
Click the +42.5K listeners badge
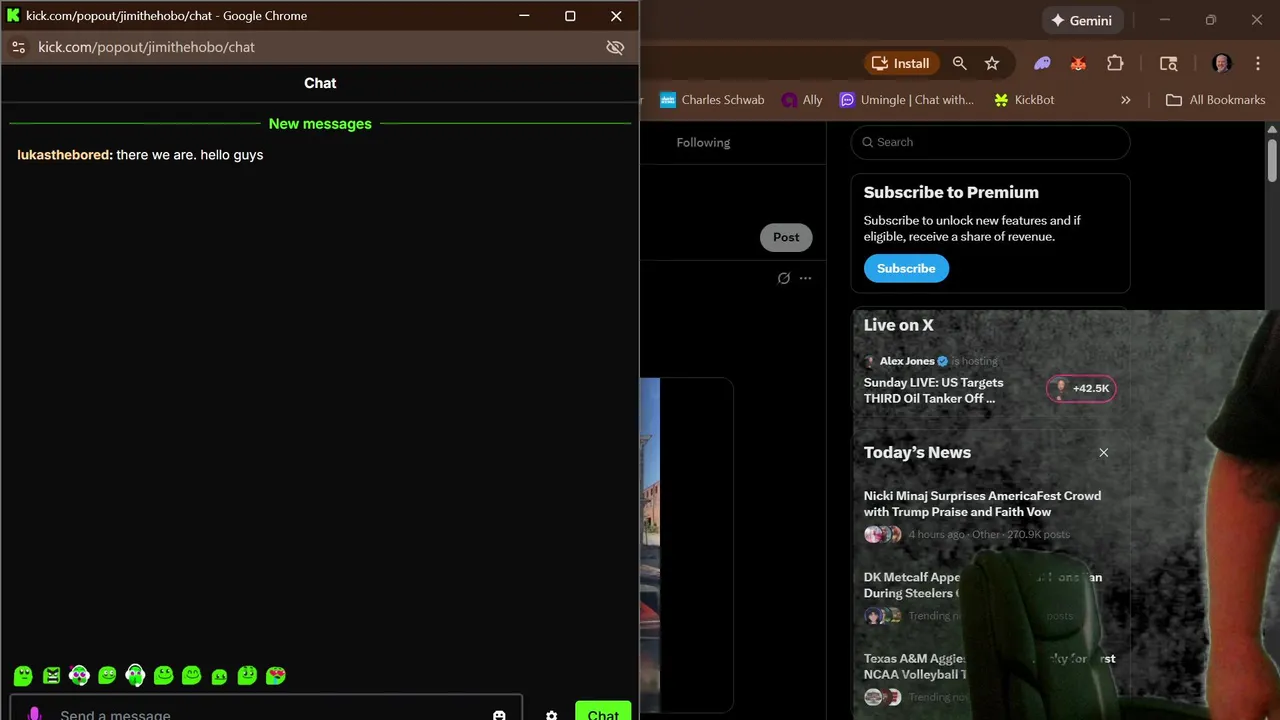(1081, 388)
